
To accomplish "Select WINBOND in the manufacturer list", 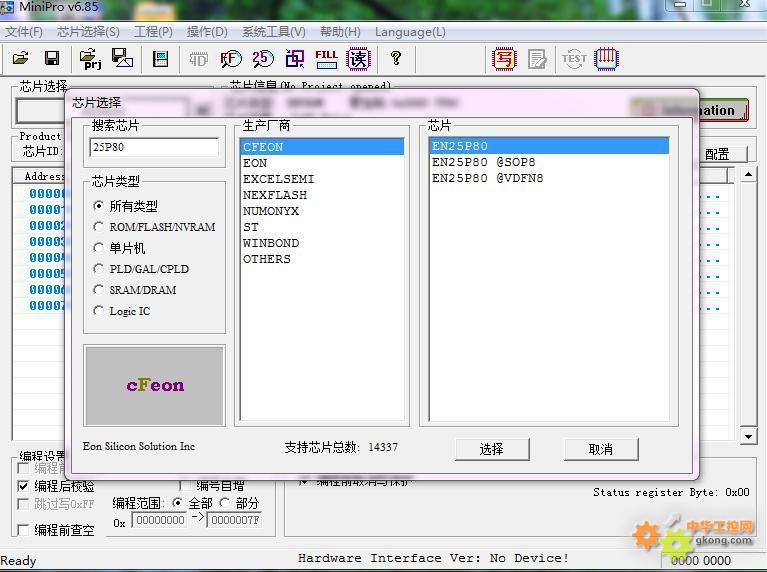I will point(322,243).
